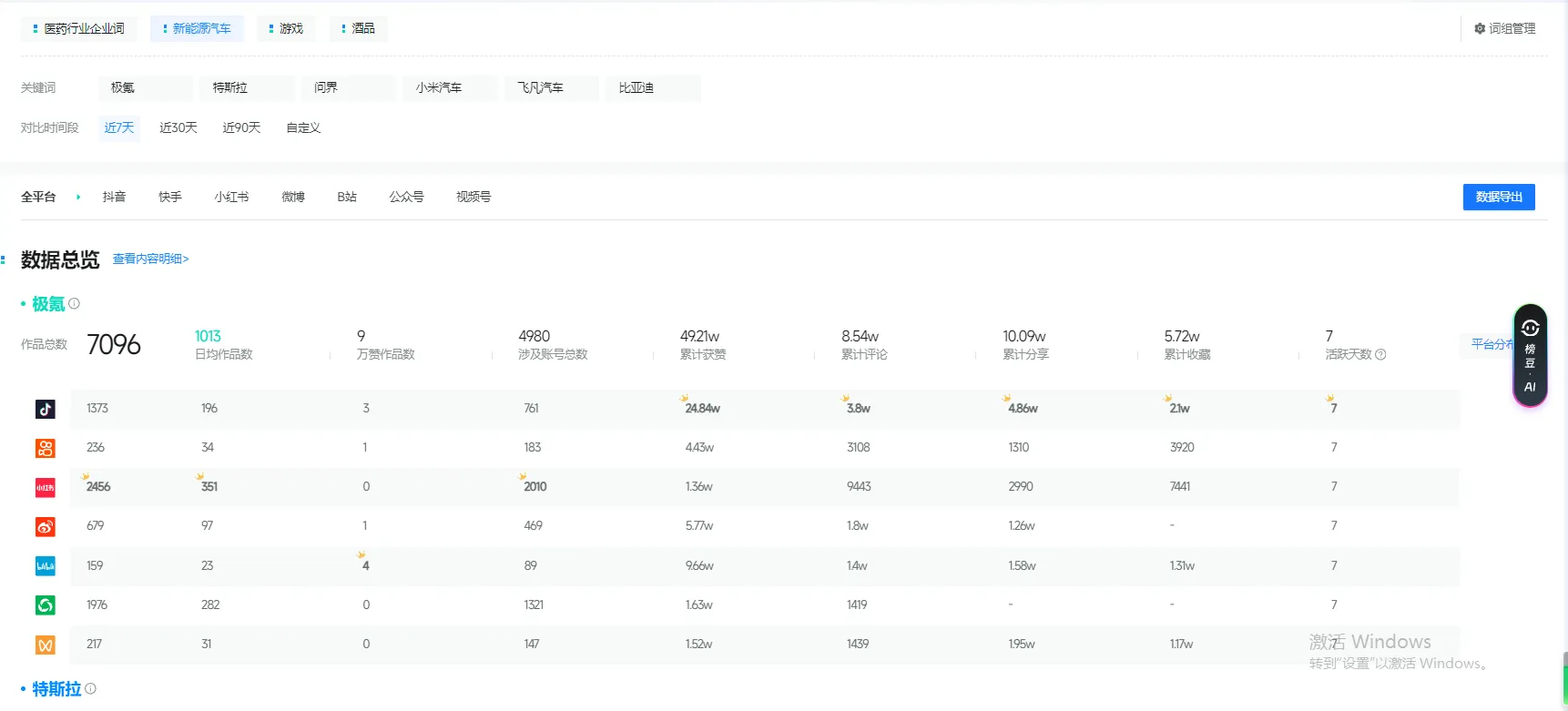Click the Weibo platform icon
This screenshot has width=1568, height=711.
(x=46, y=527)
